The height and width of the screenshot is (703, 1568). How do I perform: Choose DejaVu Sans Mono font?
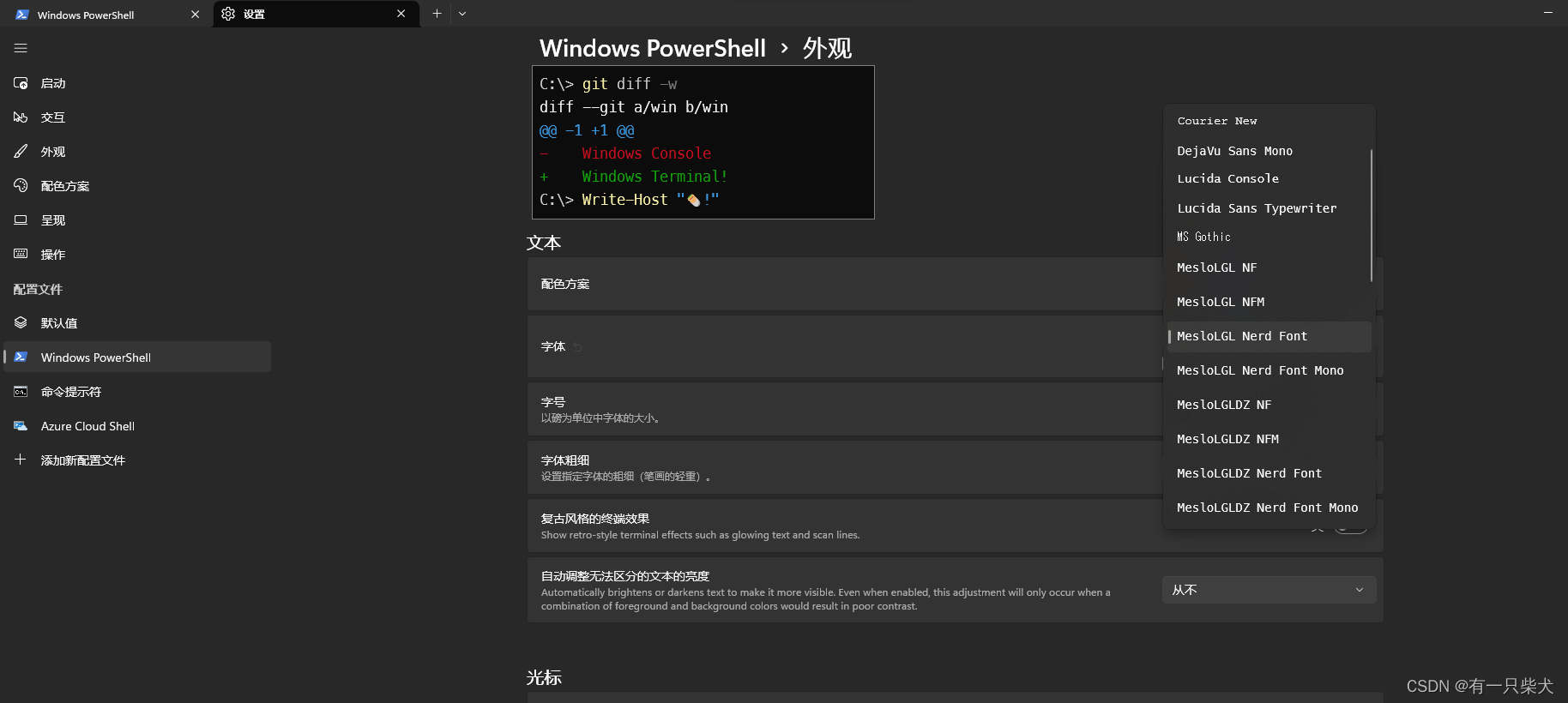[x=1269, y=151]
